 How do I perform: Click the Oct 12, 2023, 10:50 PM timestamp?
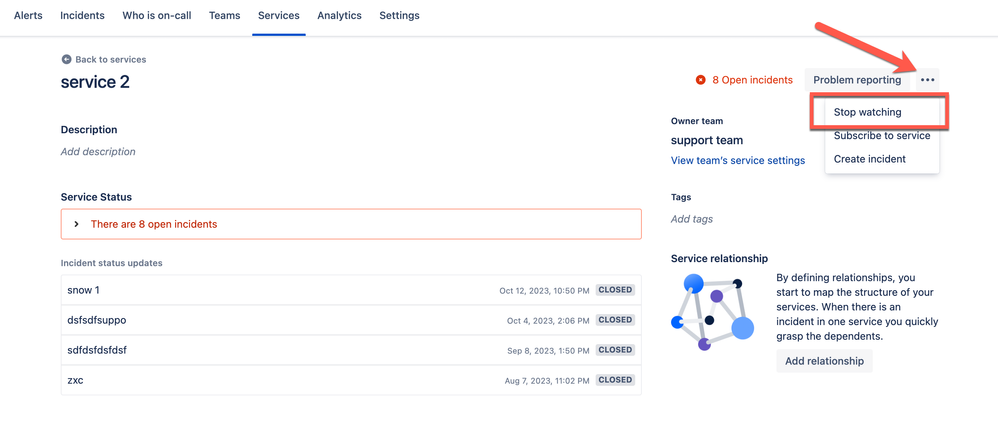(544, 290)
